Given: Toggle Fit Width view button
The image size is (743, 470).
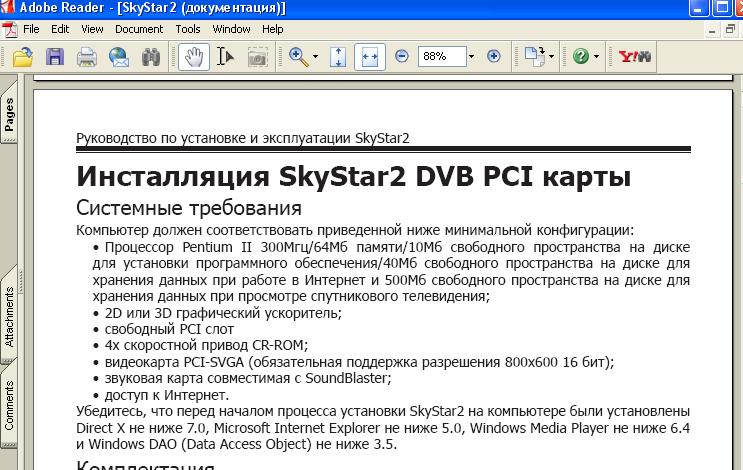Looking at the screenshot, I should pyautogui.click(x=370, y=57).
